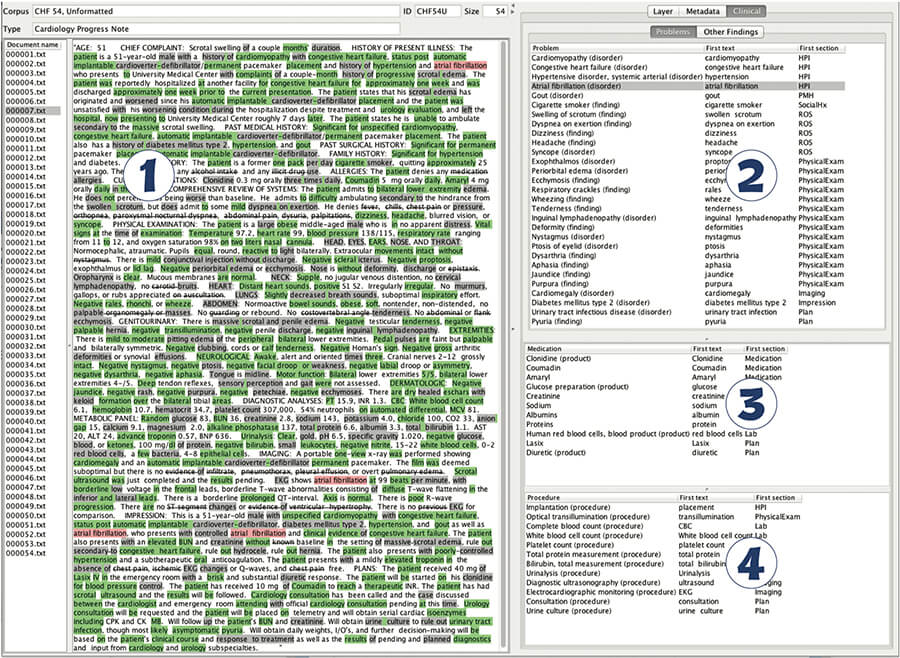
Task: Select document 000040.txt in the list
Action: click(x=33, y=421)
